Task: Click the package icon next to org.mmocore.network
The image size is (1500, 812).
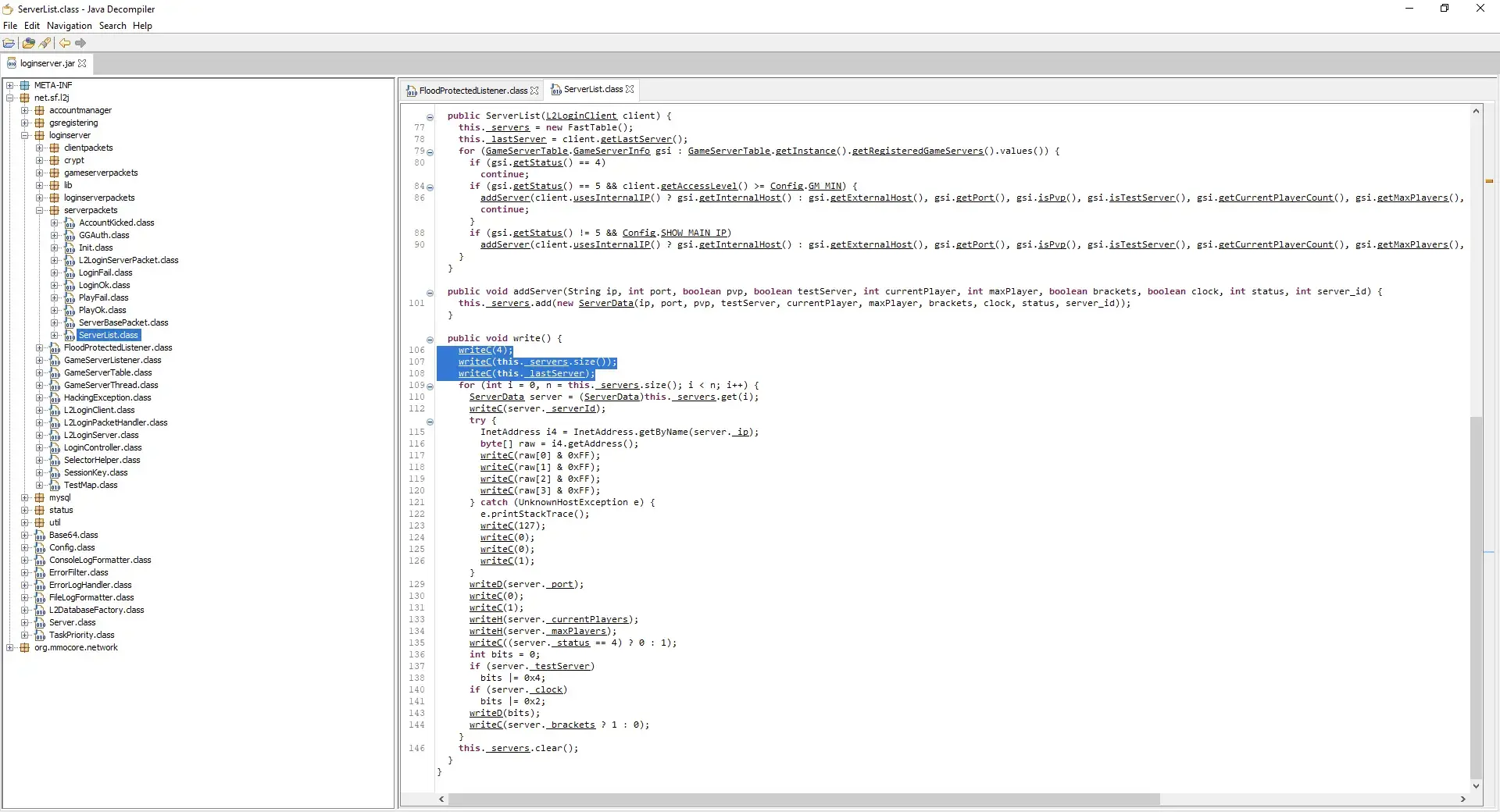Action: (25, 648)
